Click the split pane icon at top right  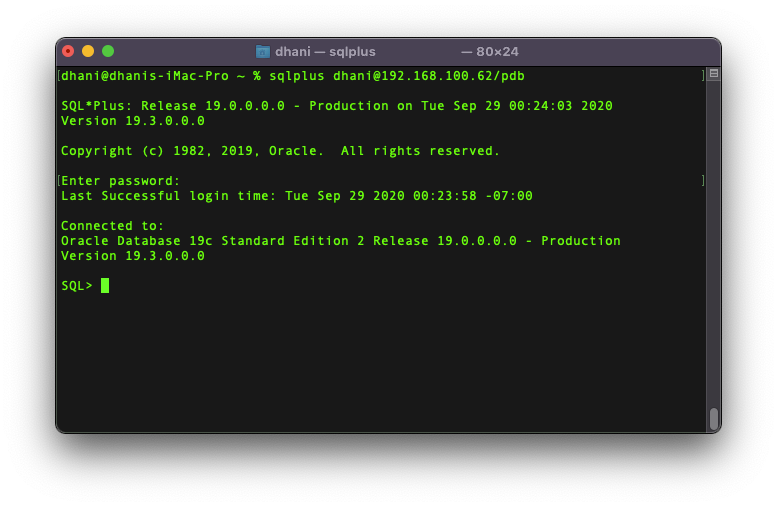point(714,74)
